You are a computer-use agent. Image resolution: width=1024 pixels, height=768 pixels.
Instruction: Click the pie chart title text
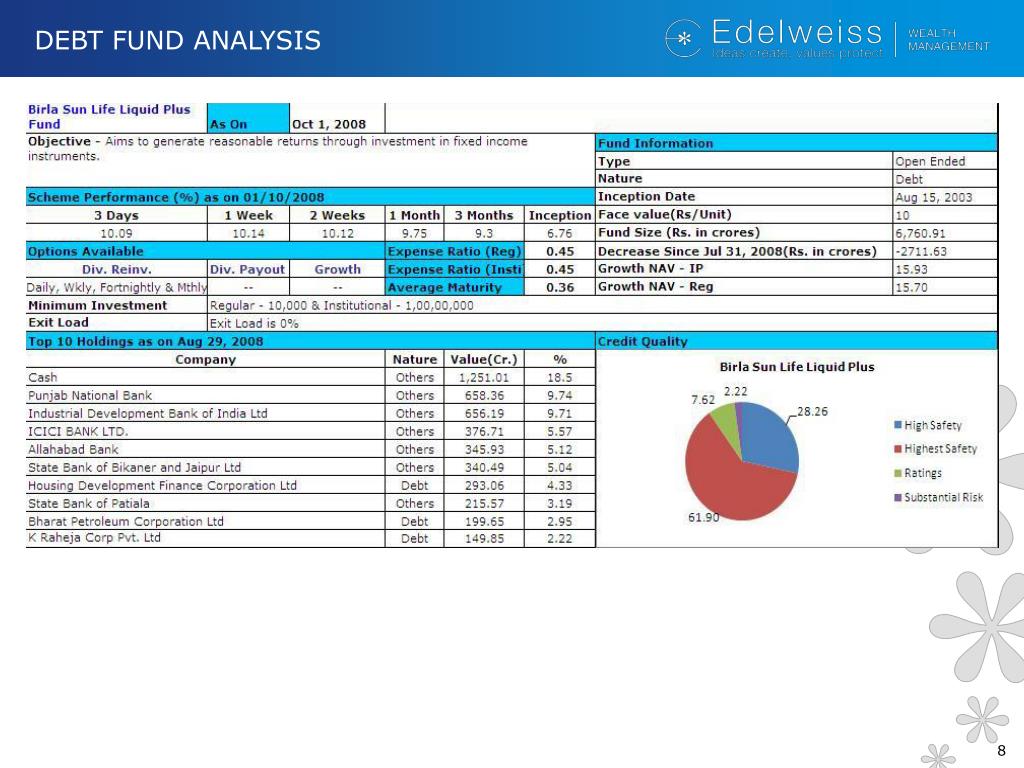[797, 367]
